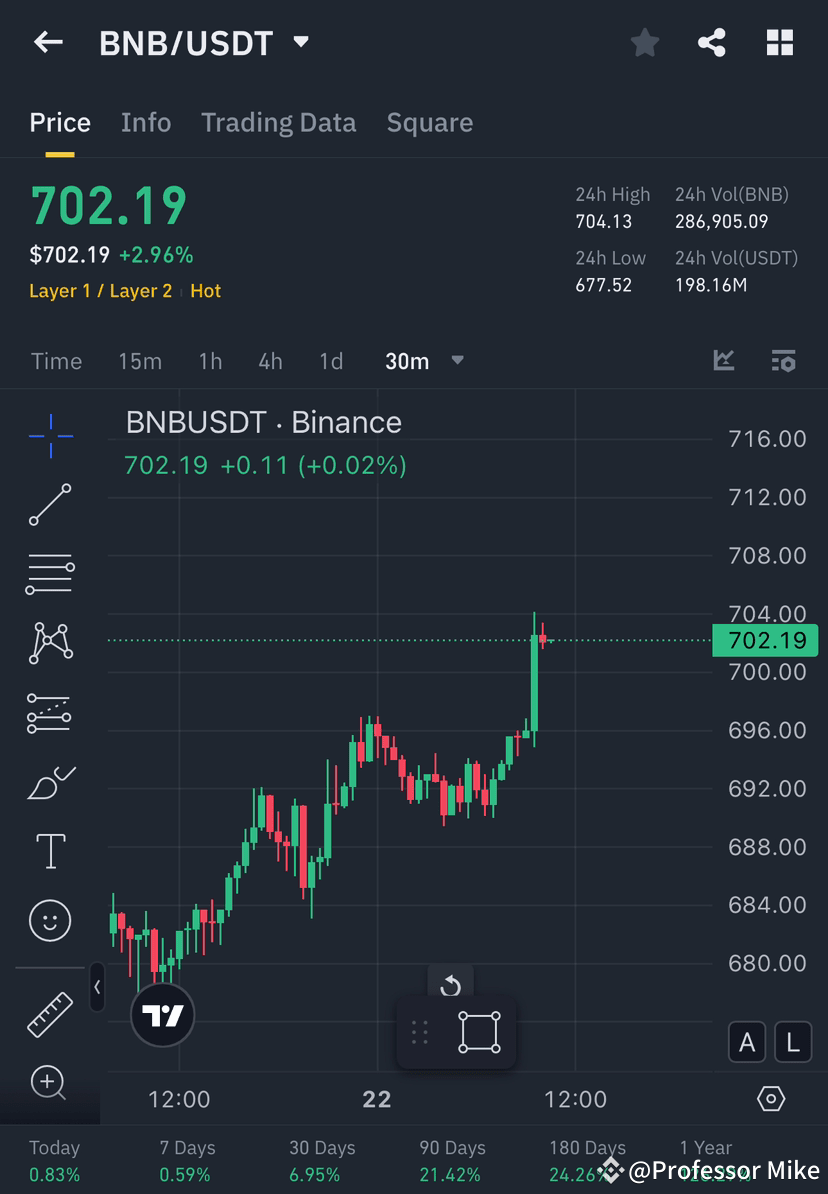
Task: Open the 30m interval dropdown
Action: click(424, 361)
